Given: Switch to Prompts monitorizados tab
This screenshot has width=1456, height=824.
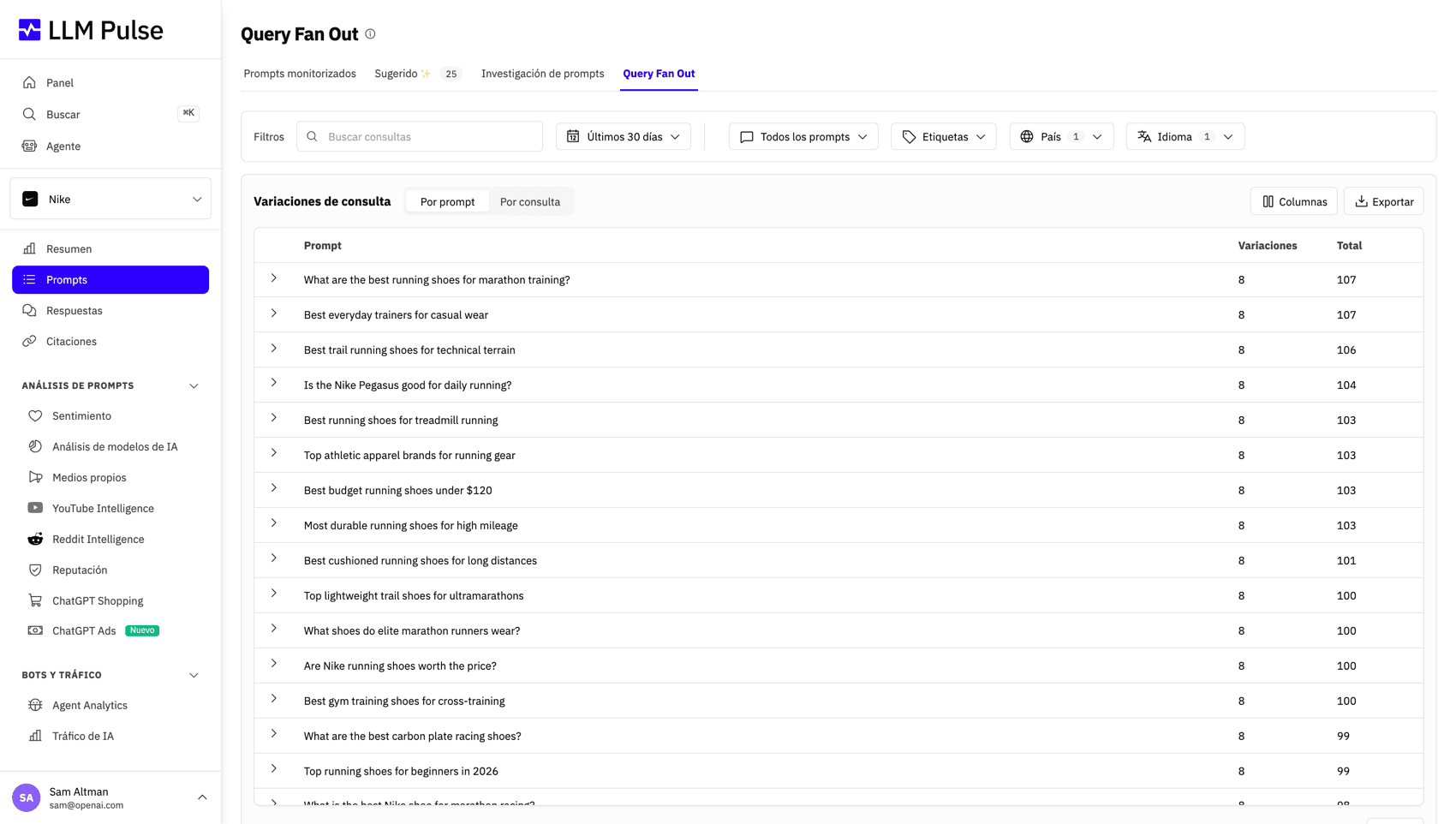Looking at the screenshot, I should pyautogui.click(x=300, y=74).
